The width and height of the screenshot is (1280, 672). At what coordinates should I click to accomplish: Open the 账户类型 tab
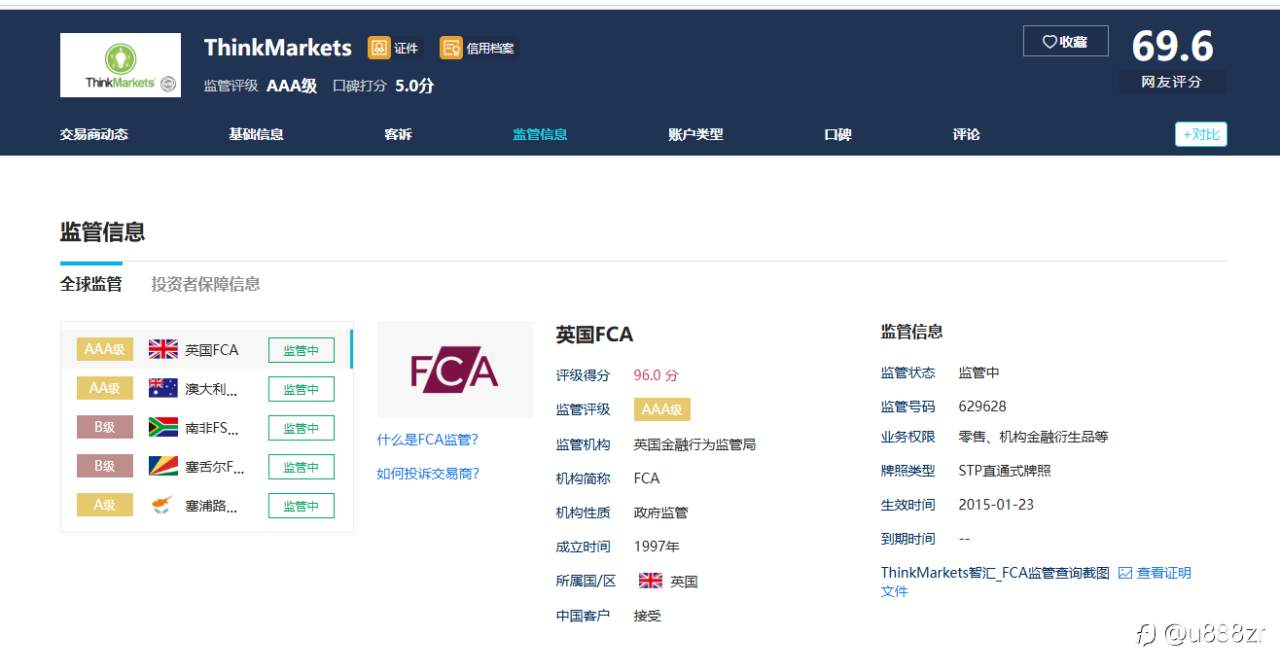pyautogui.click(x=695, y=134)
